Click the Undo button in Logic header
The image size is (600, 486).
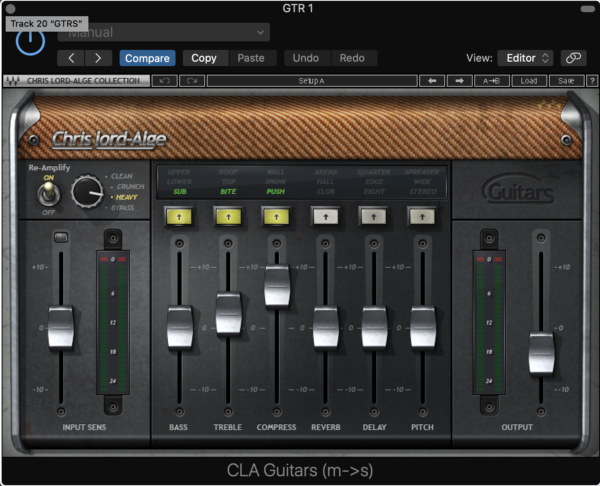tap(306, 58)
